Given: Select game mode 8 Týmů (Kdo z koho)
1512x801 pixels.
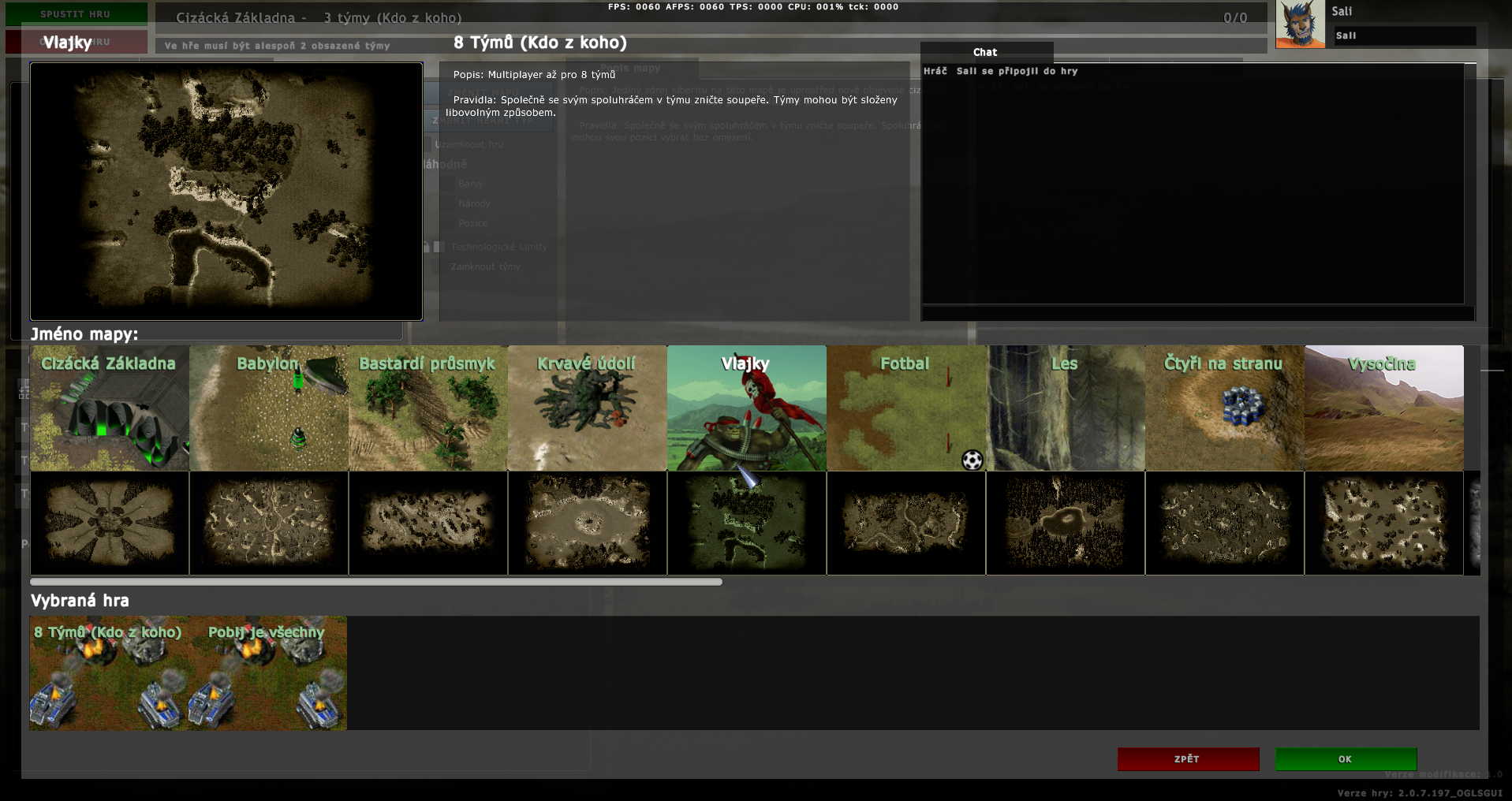Looking at the screenshot, I should 109,673.
